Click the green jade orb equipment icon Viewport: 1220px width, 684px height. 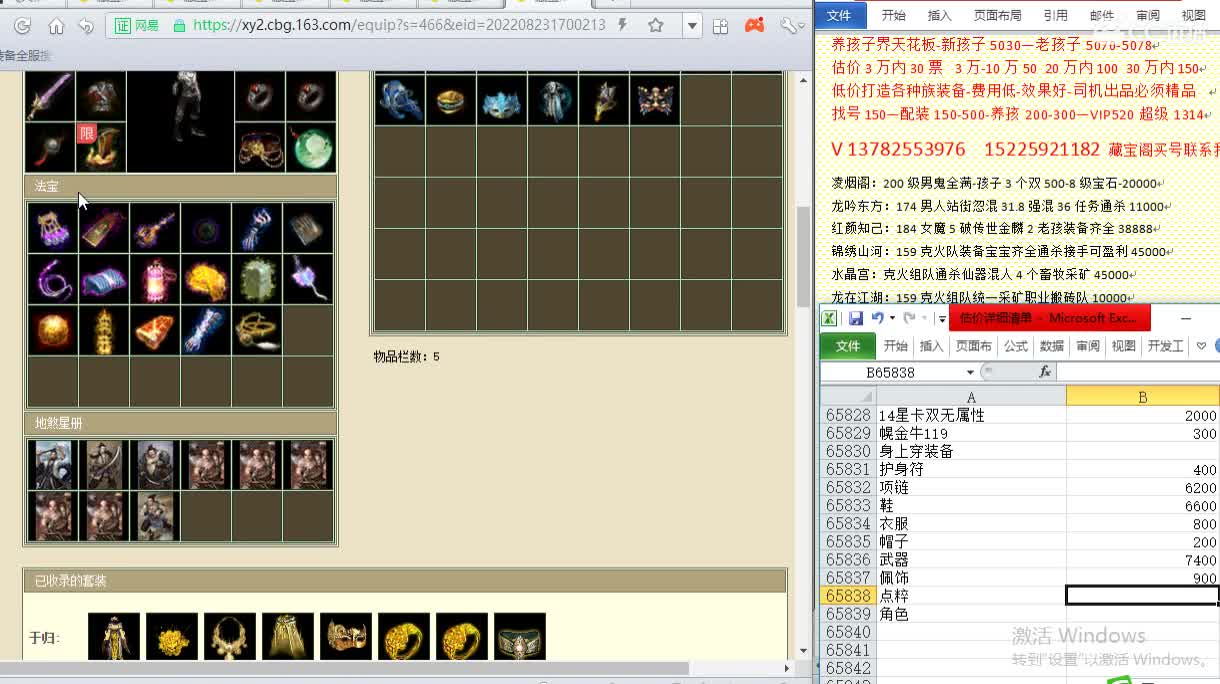point(311,148)
